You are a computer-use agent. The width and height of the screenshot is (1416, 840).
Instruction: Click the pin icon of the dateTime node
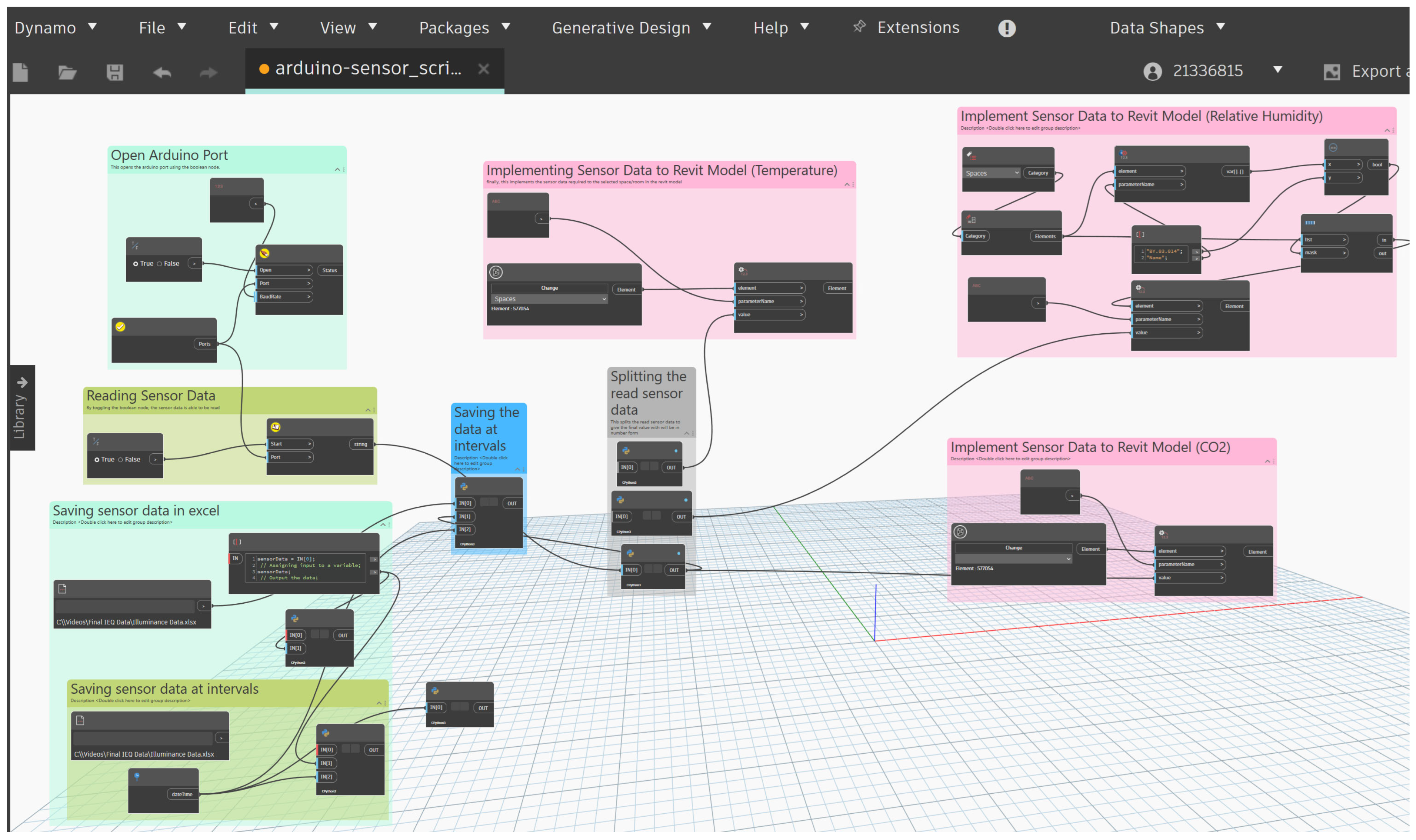click(x=137, y=777)
